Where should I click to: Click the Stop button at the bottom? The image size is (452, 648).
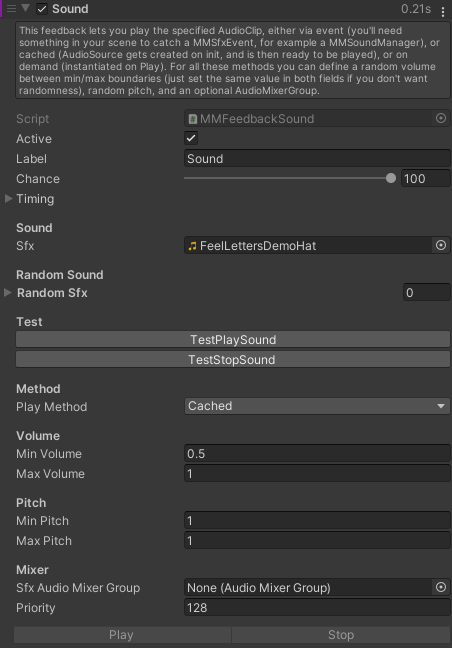coord(341,635)
